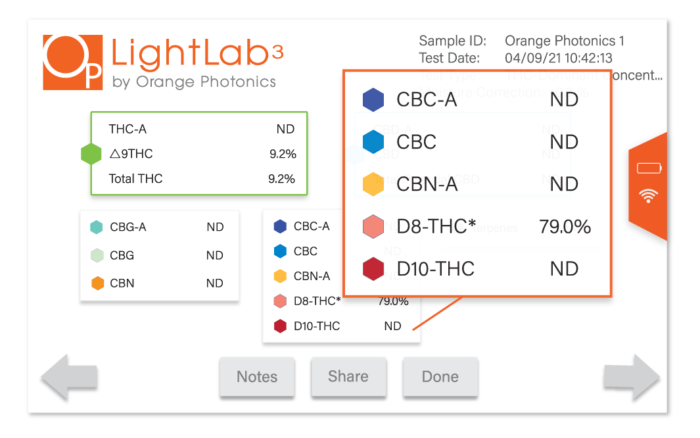
Task: Click the Wi-Fi signal icon
Action: tap(648, 196)
